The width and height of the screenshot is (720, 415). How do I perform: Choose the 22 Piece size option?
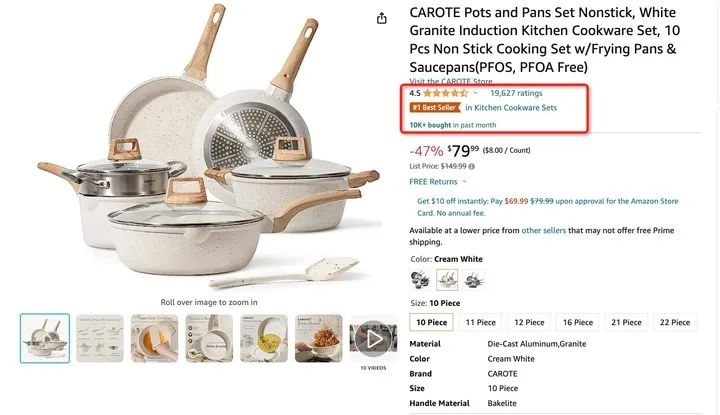[x=674, y=323]
